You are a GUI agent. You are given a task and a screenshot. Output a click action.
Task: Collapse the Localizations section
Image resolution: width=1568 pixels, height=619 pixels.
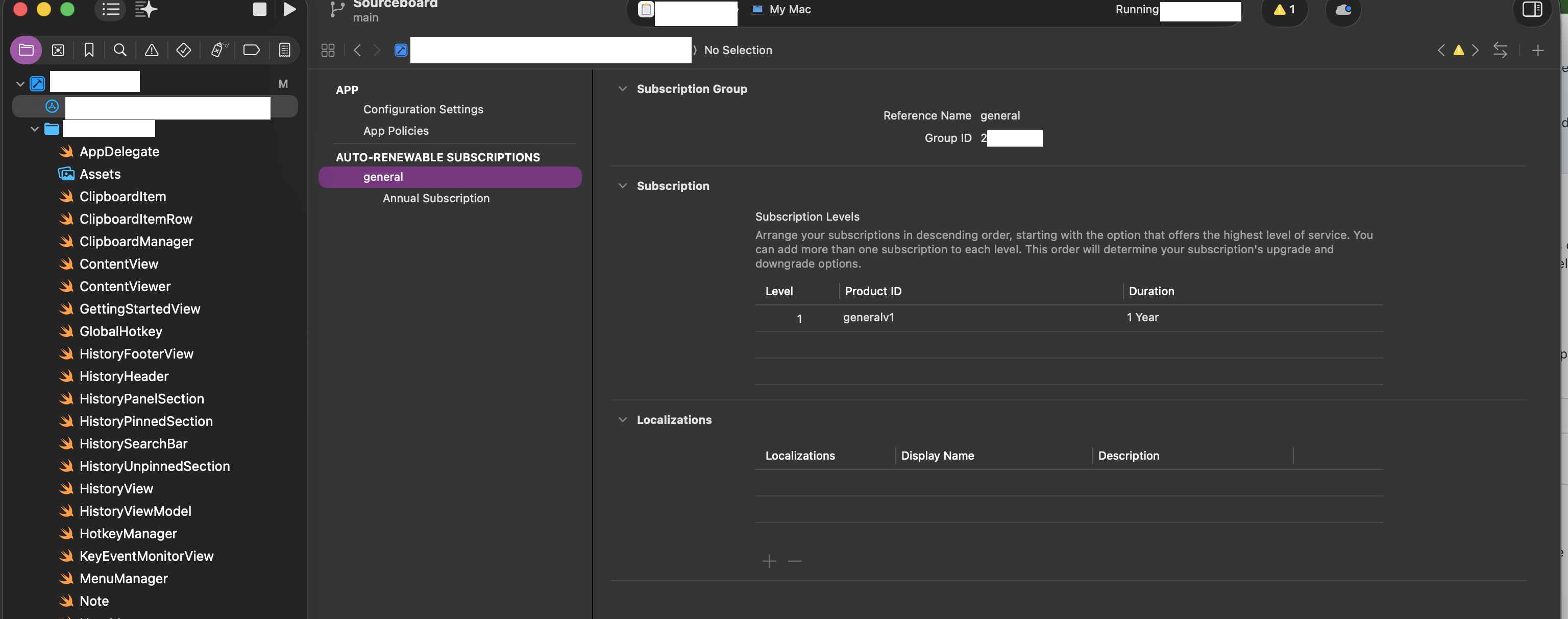(x=622, y=420)
